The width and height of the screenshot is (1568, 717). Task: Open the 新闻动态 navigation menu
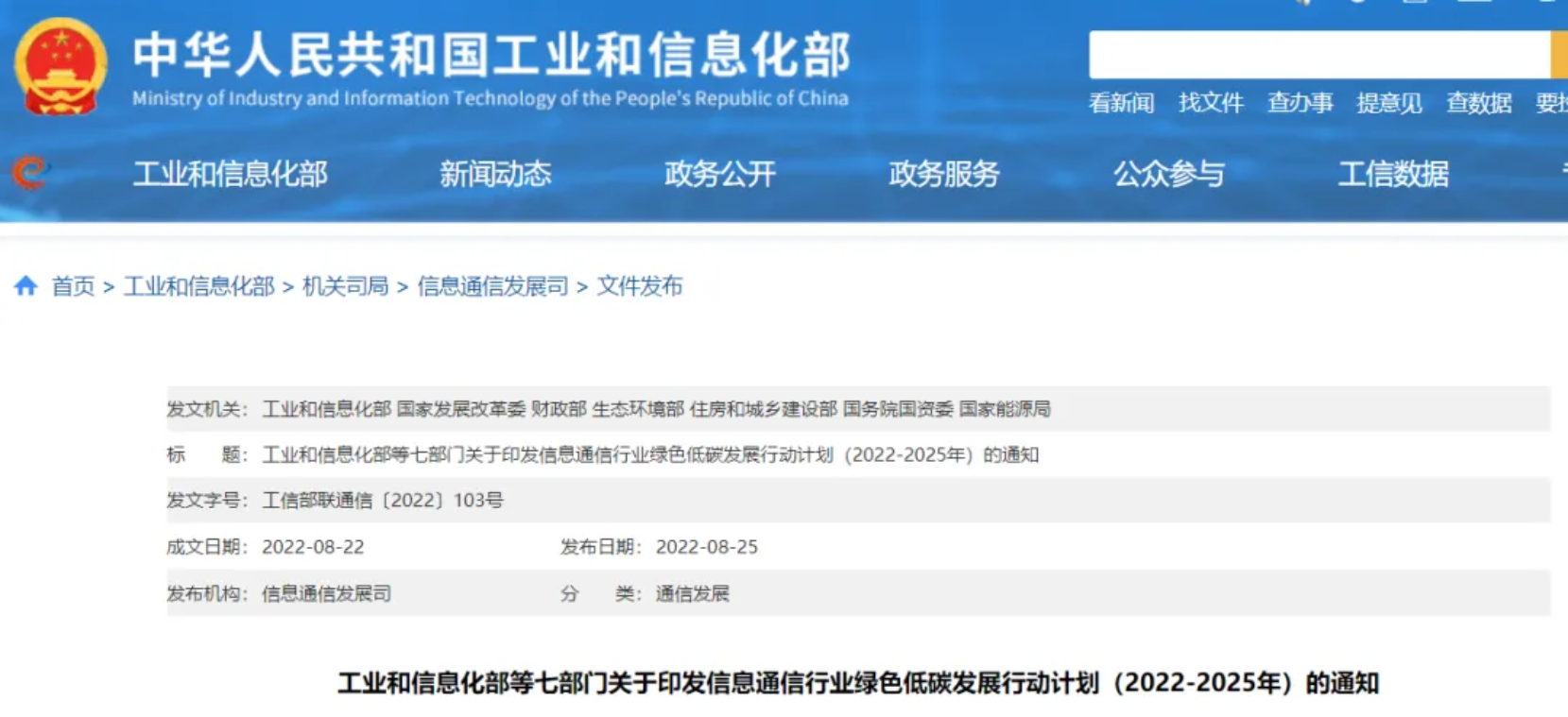pyautogui.click(x=495, y=174)
